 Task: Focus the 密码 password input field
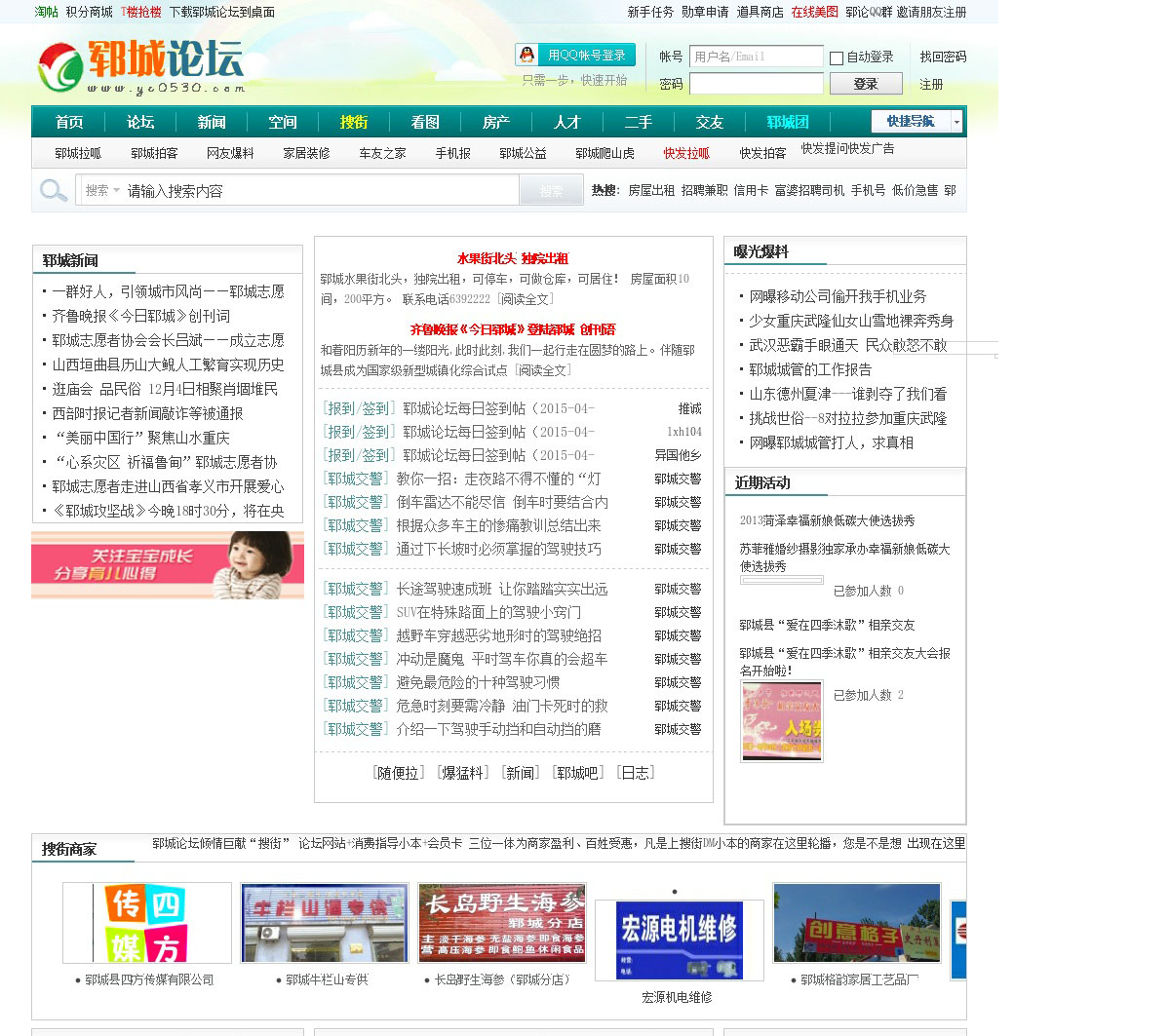tap(757, 84)
